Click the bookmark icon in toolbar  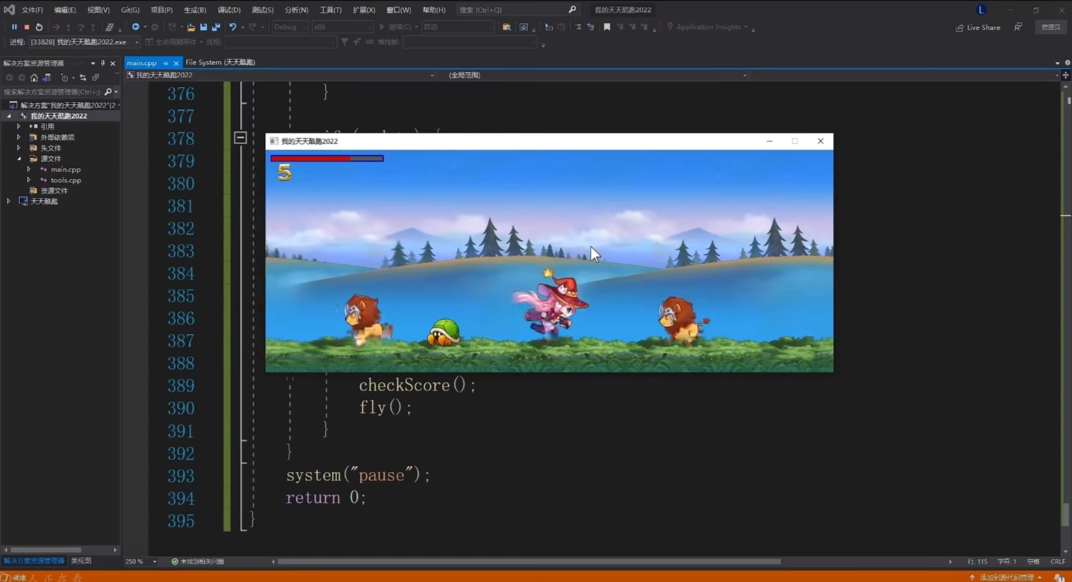click(x=607, y=27)
